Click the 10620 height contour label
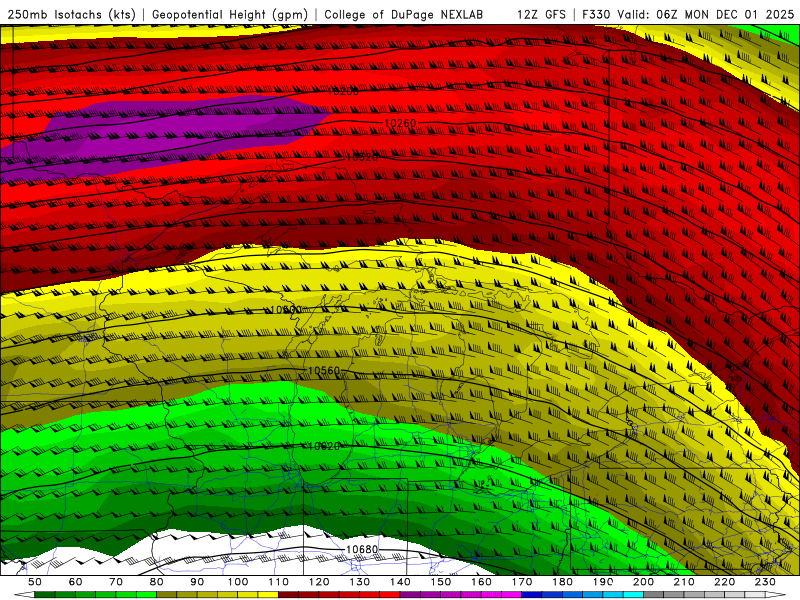The width and height of the screenshot is (800, 600). click(x=324, y=446)
